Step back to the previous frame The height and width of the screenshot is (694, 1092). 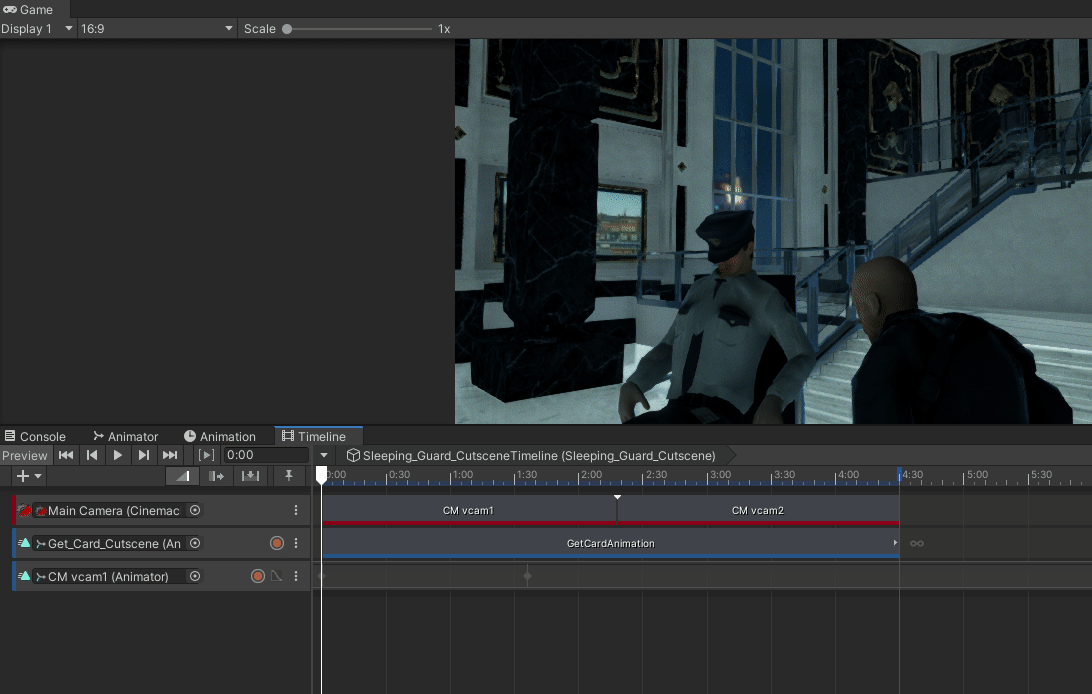92,455
